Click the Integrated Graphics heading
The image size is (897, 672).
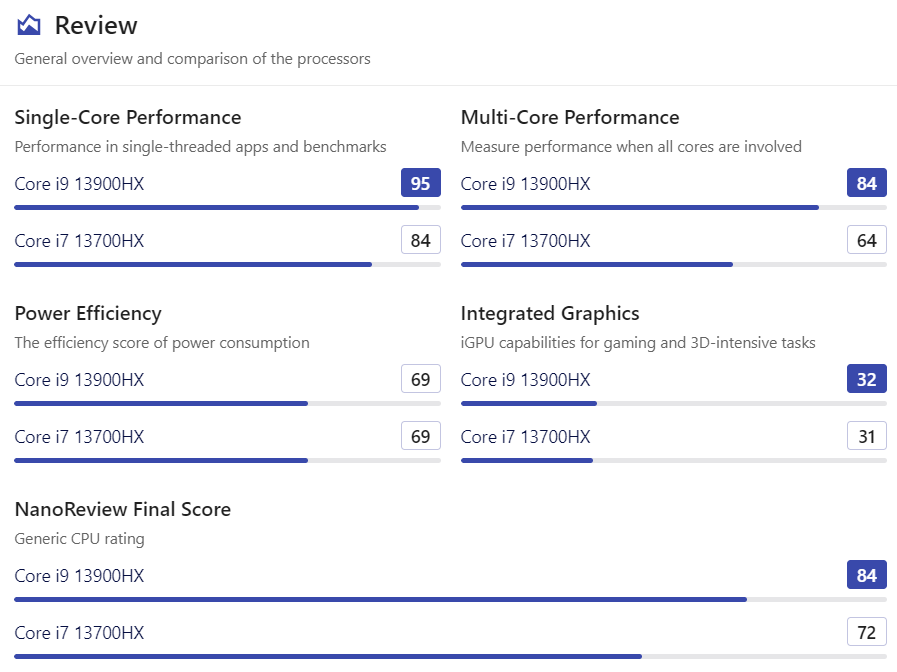(x=550, y=314)
